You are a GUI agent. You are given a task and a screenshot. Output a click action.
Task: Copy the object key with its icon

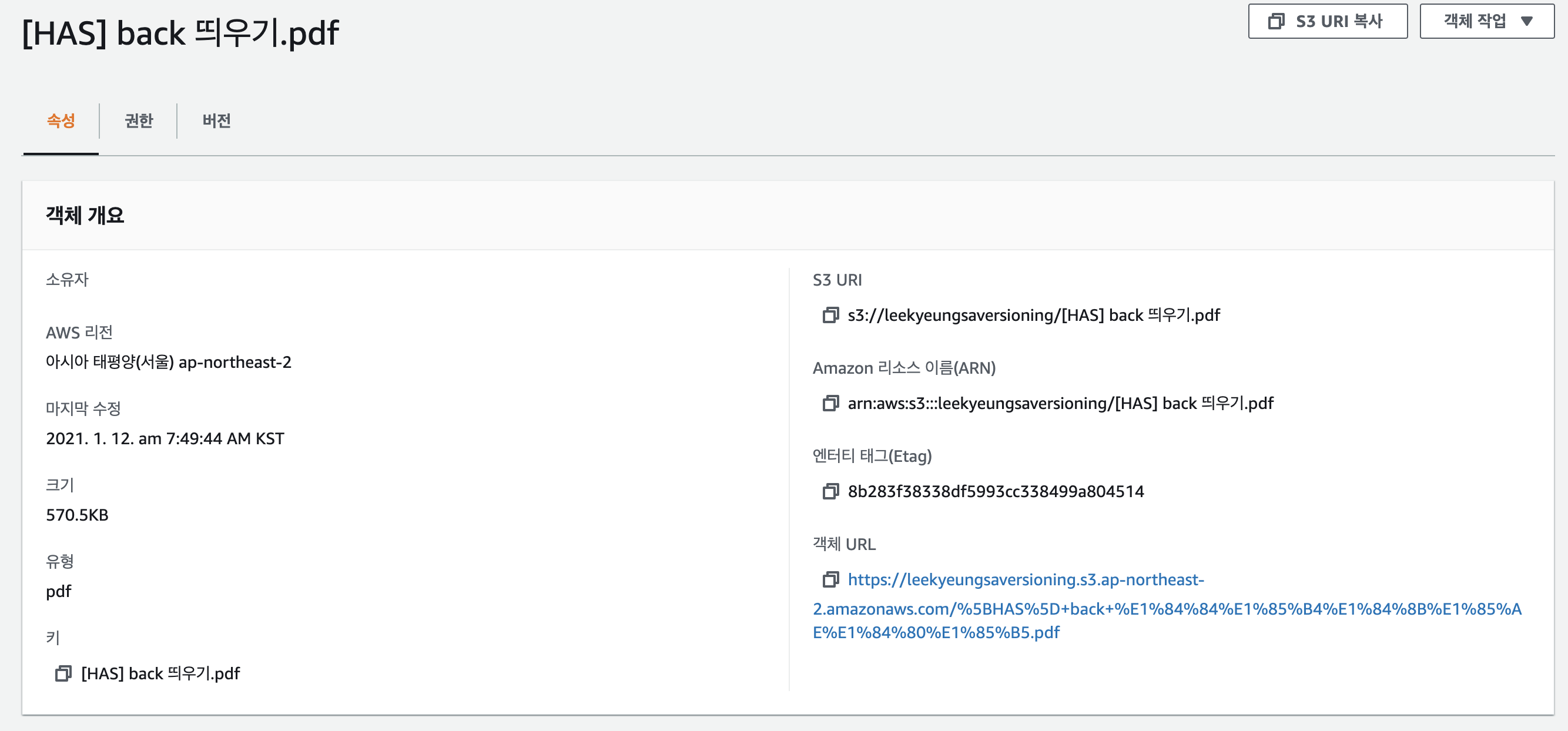coord(63,674)
